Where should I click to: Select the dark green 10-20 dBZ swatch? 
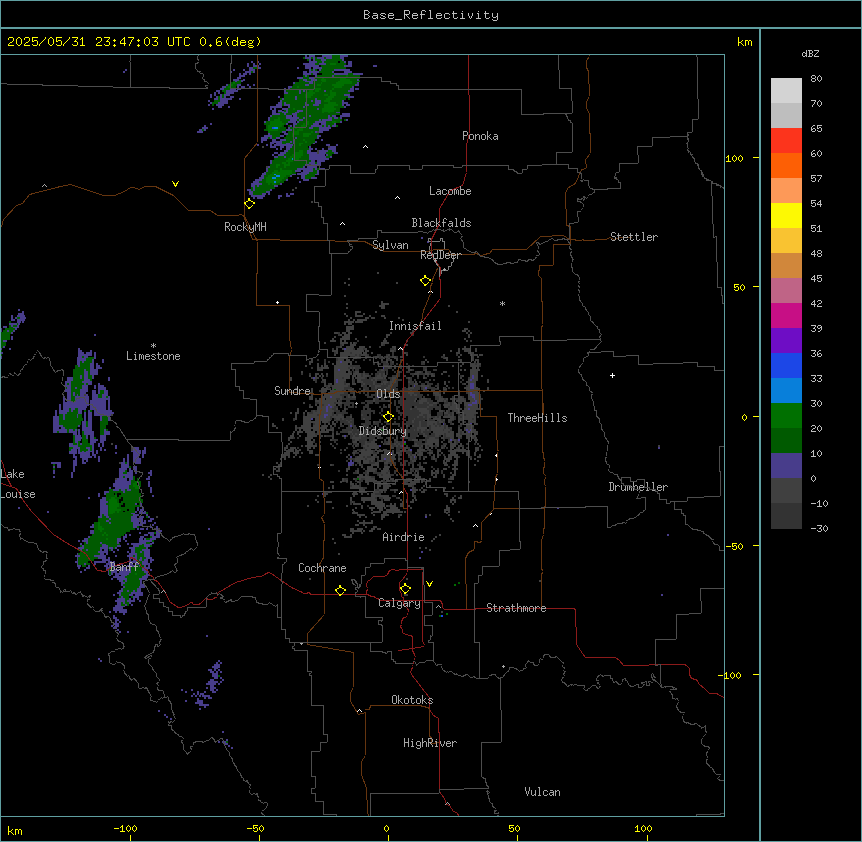pyautogui.click(x=786, y=441)
